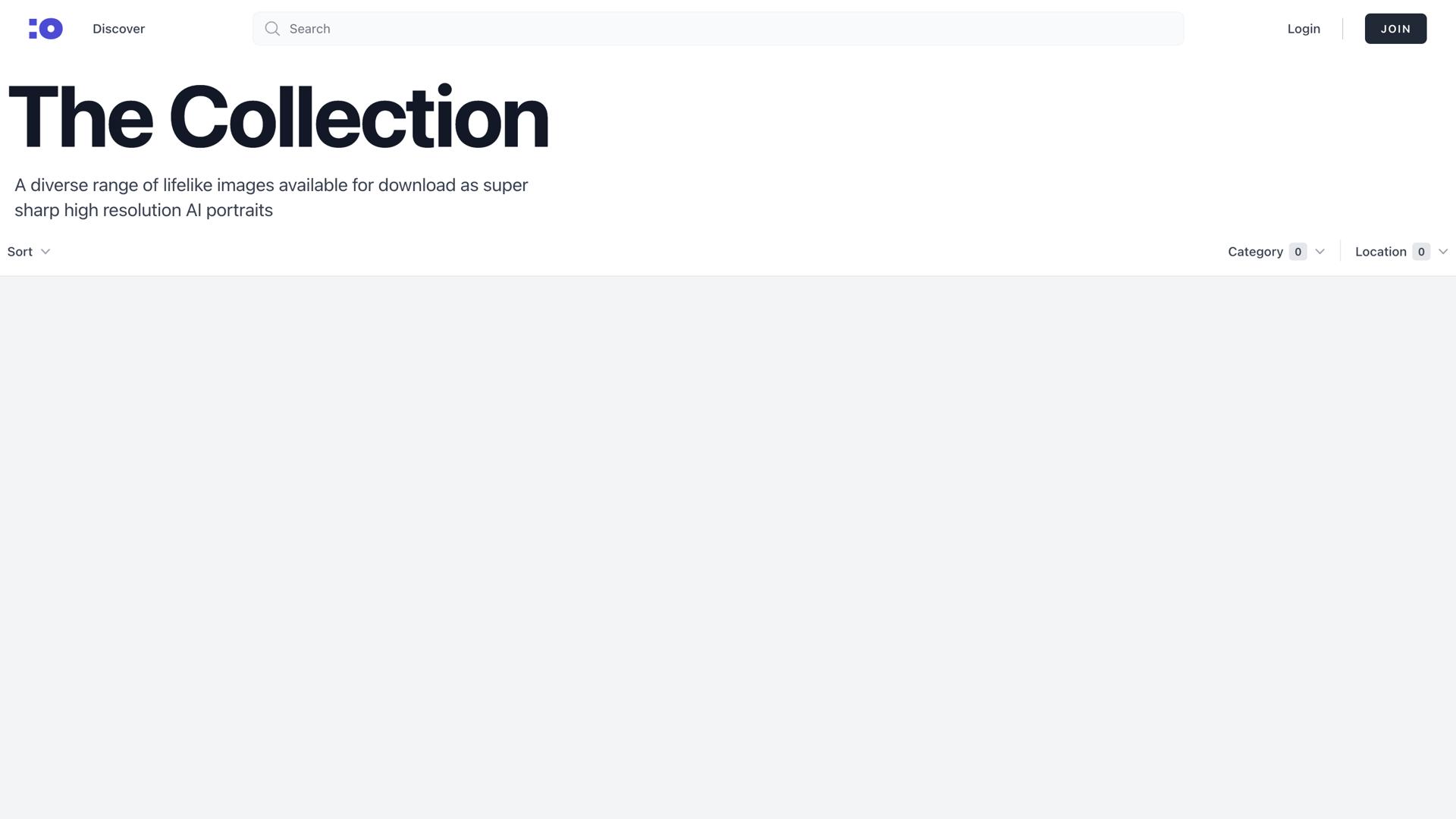Click the purple site logo icon
This screenshot has height=819, width=1456.
tap(45, 29)
